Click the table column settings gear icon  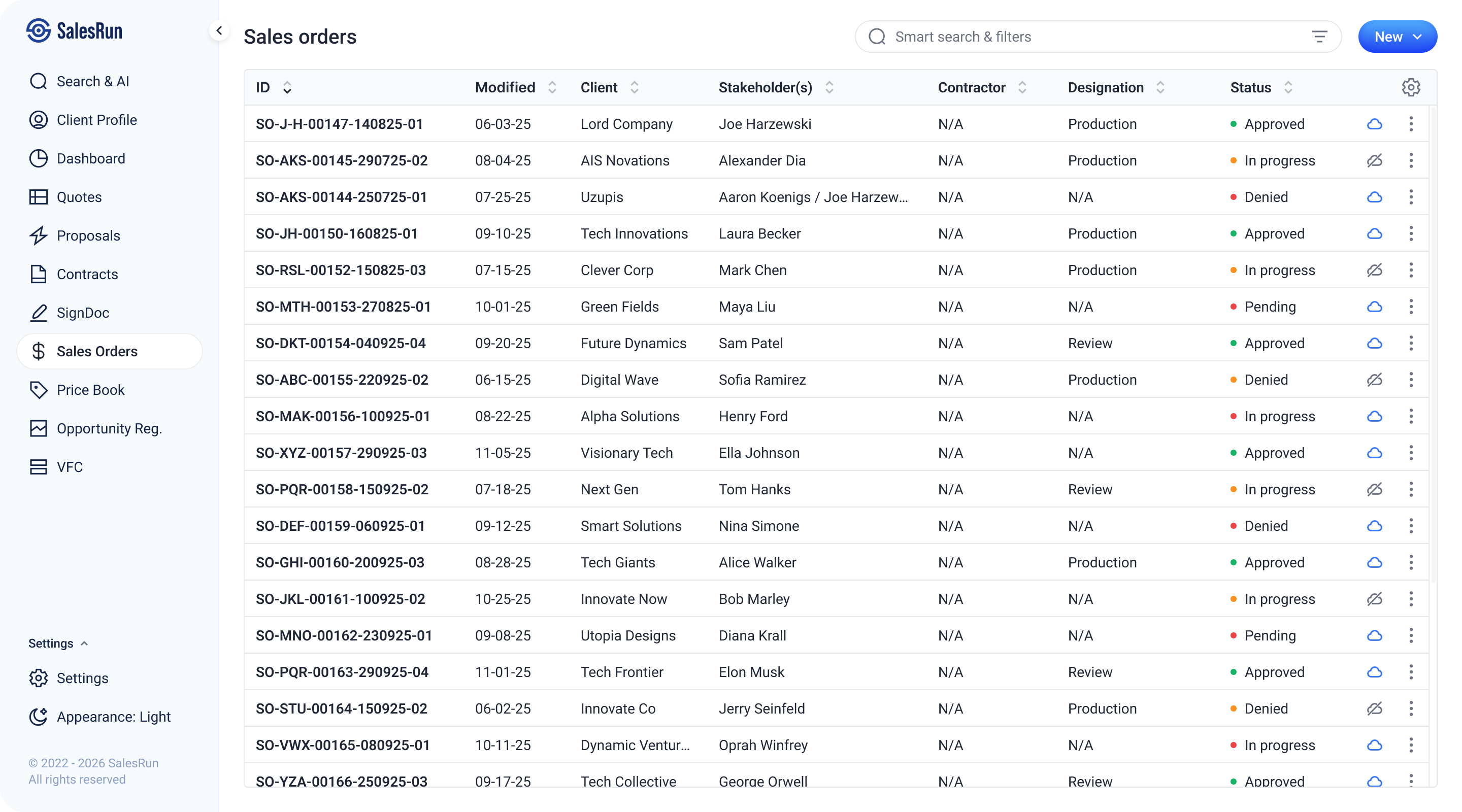click(1411, 87)
